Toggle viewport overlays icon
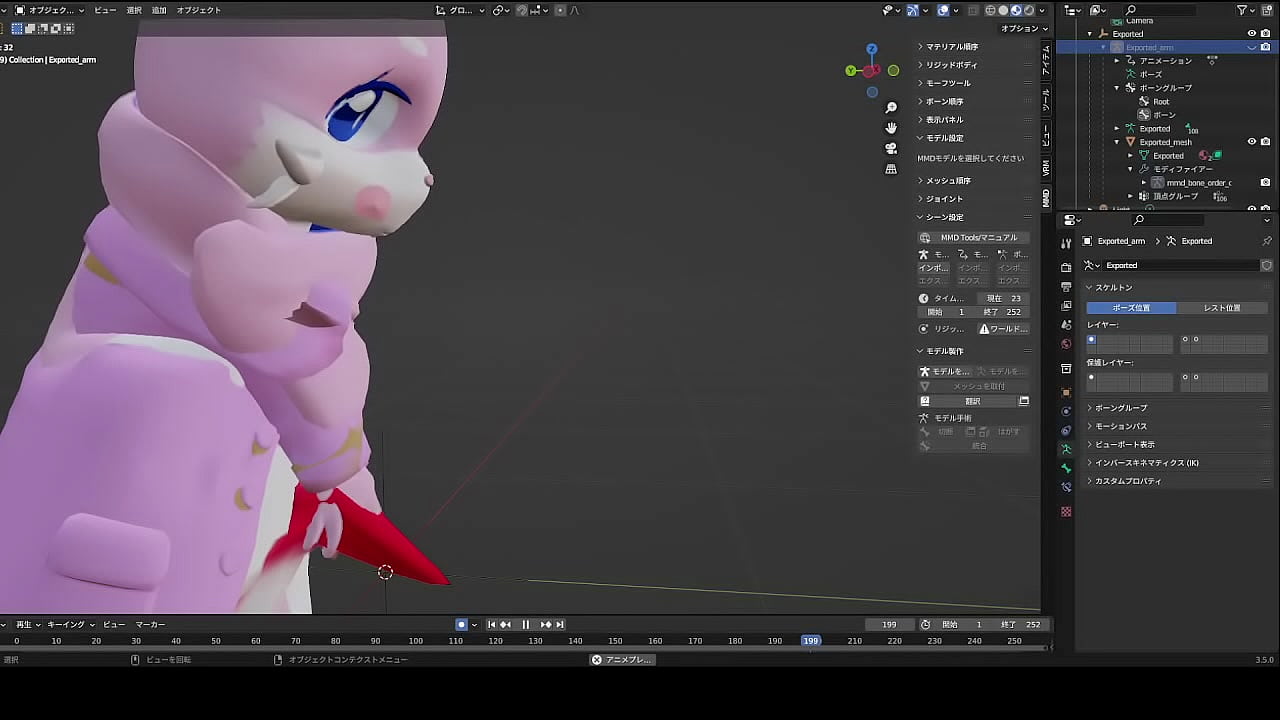 pos(943,10)
